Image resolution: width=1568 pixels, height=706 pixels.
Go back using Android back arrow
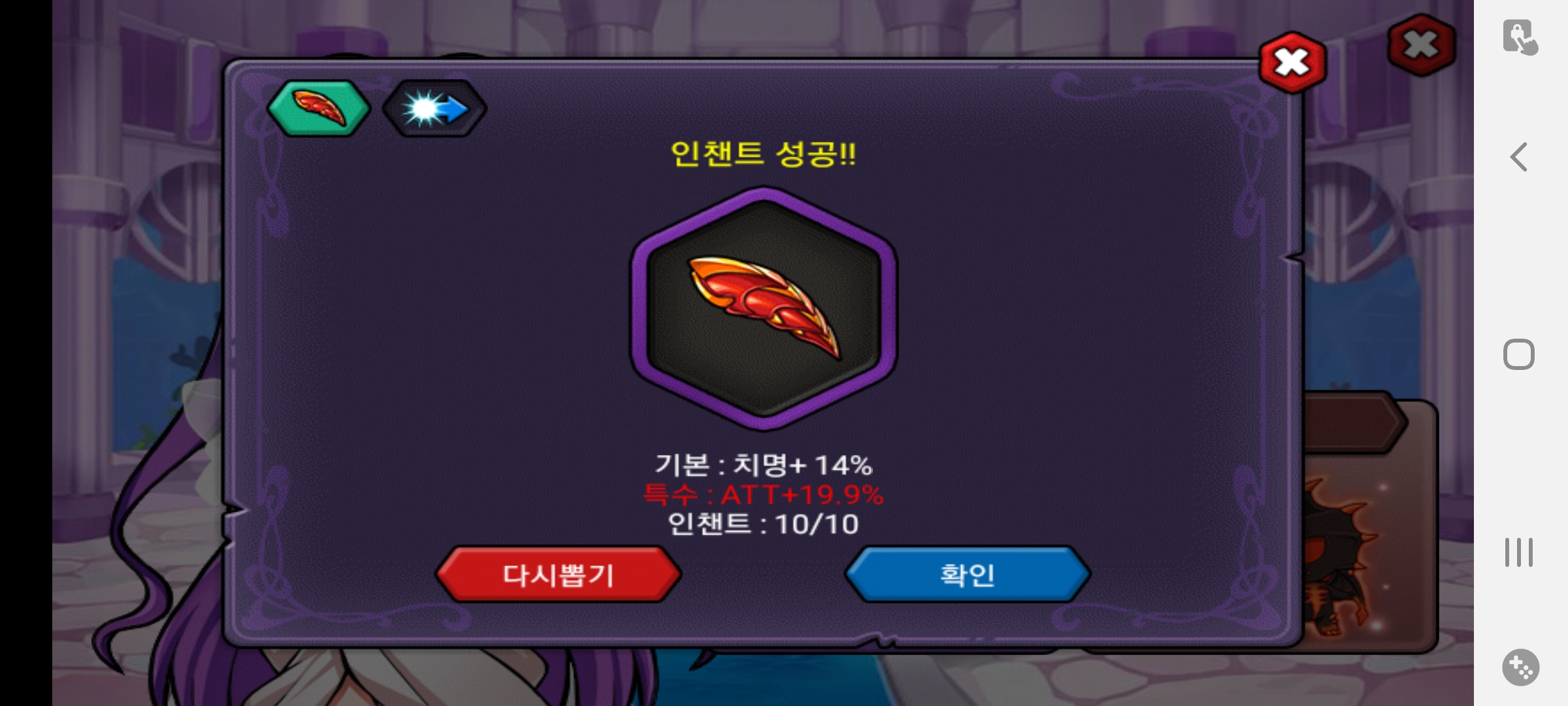[x=1519, y=157]
